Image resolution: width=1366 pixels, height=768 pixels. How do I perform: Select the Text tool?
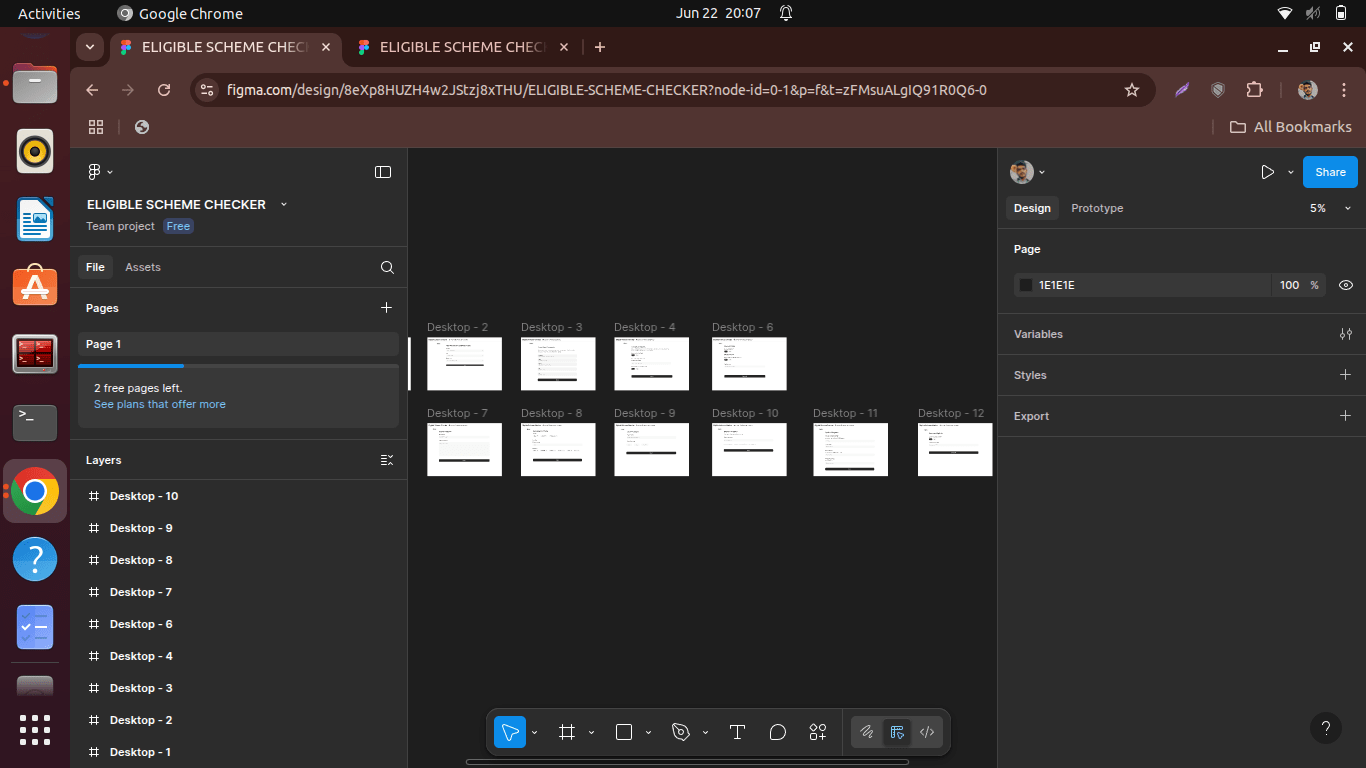(x=737, y=732)
